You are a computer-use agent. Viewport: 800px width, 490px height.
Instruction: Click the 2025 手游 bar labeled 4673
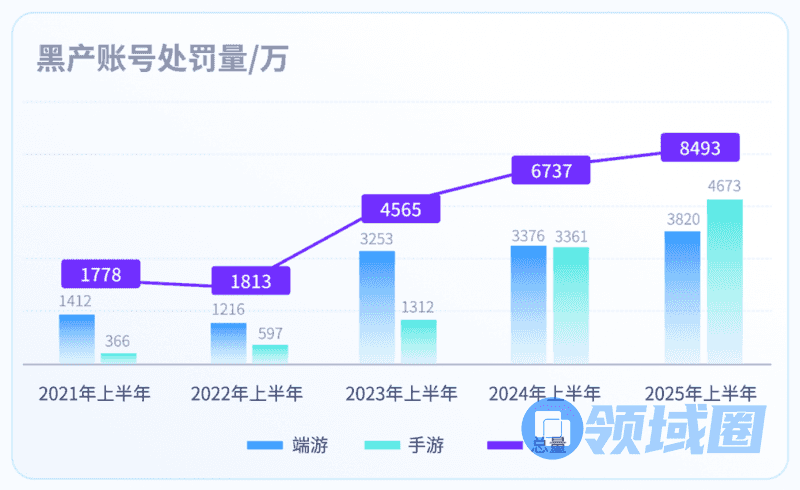click(725, 280)
